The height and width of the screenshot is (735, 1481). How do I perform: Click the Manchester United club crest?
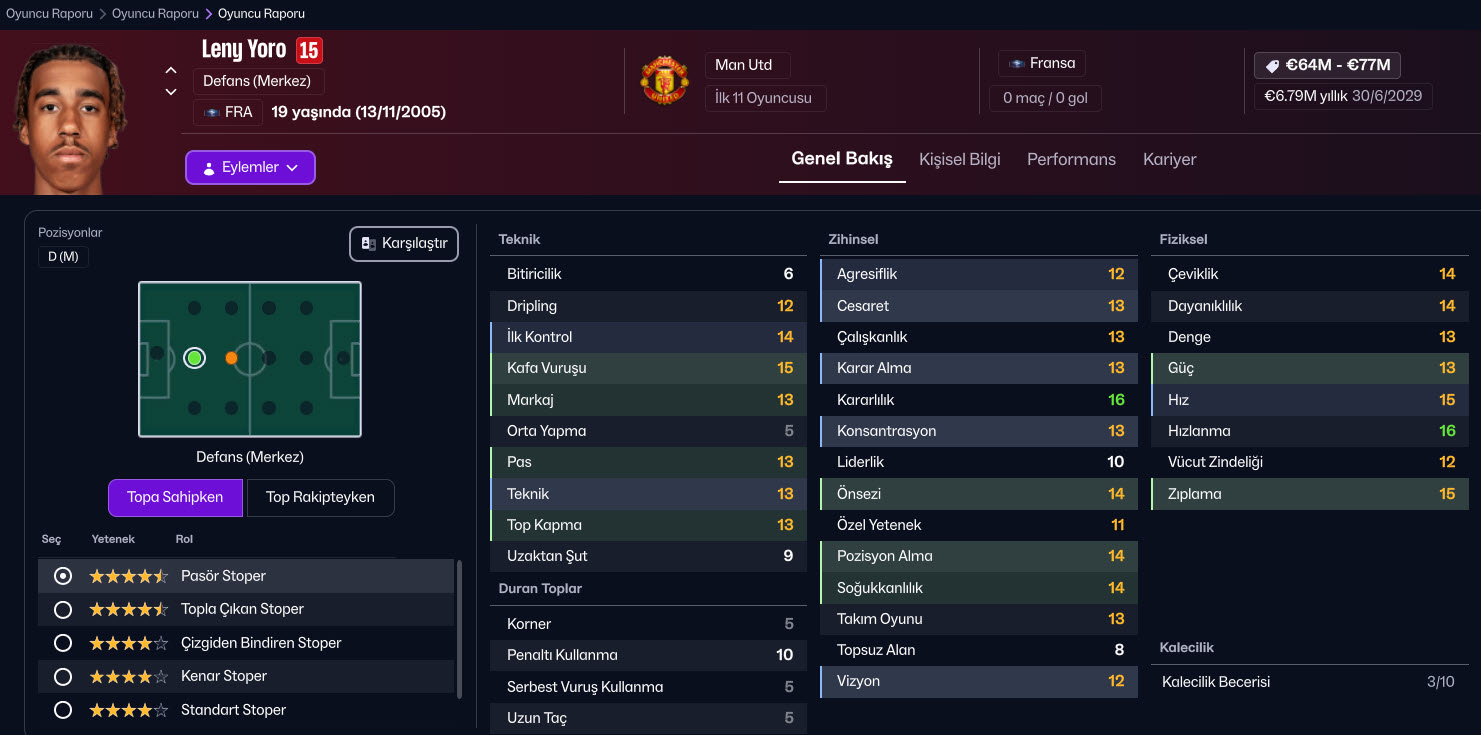coord(663,81)
